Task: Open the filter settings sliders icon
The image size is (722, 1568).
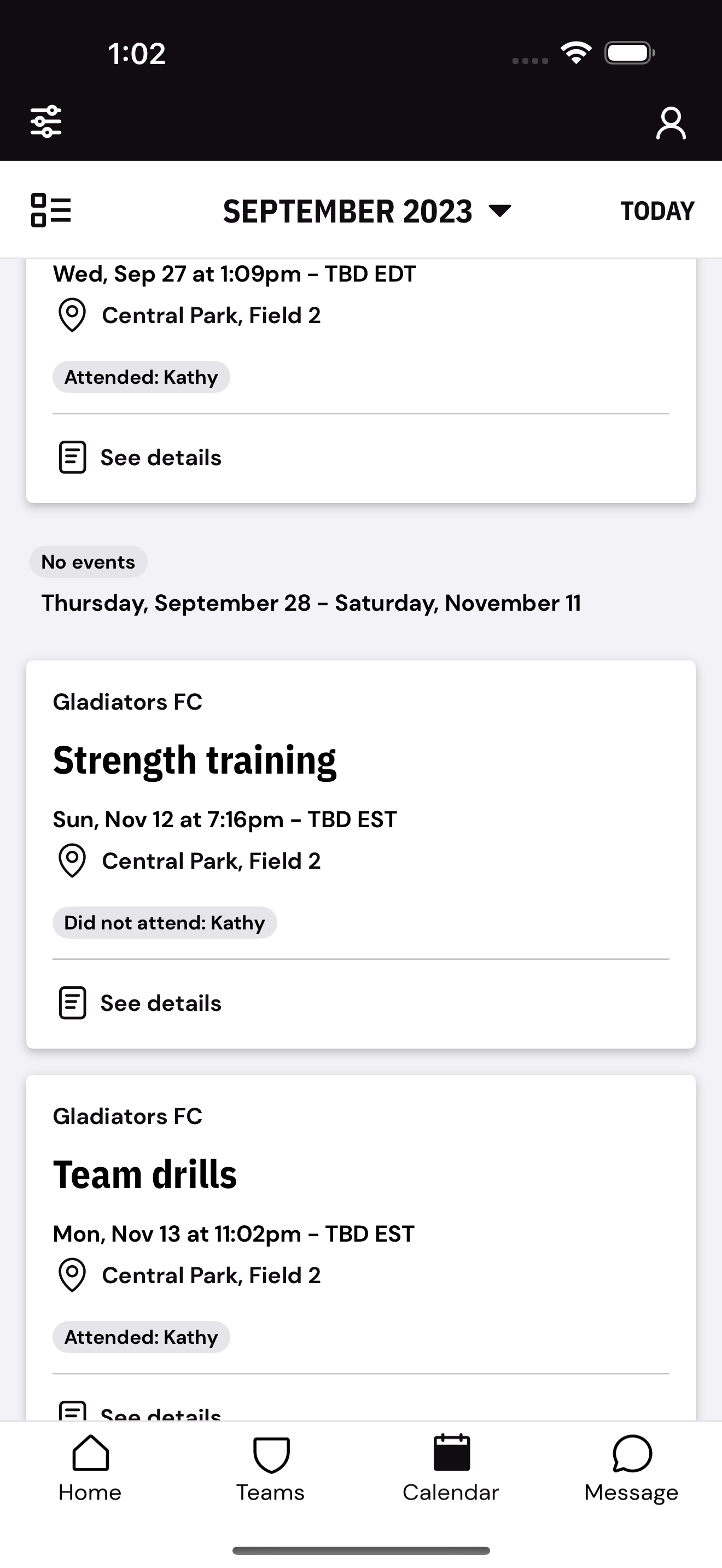Action: coord(46,122)
